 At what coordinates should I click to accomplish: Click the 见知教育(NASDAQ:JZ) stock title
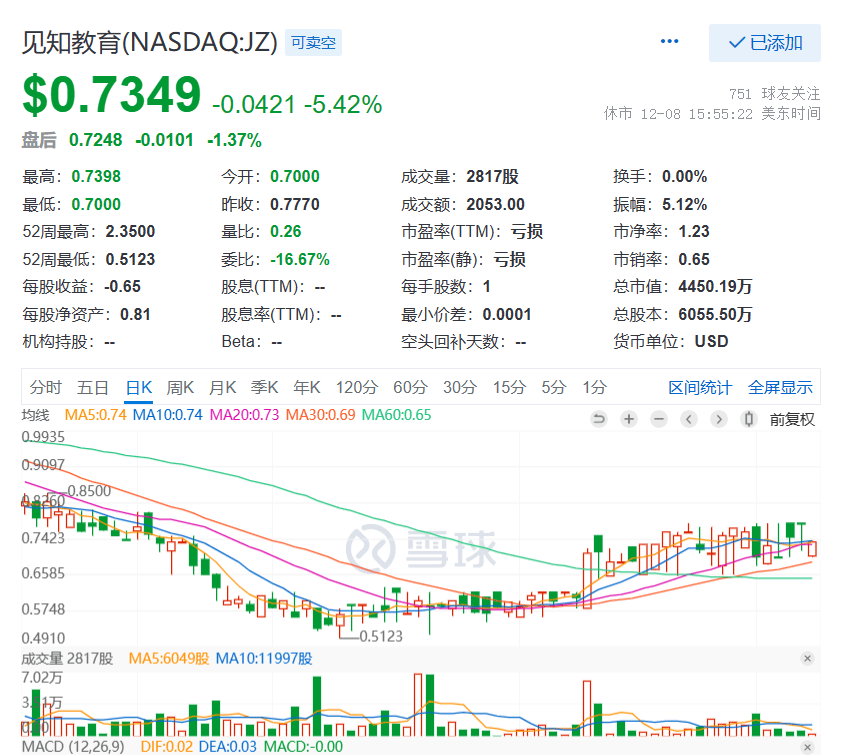click(150, 43)
